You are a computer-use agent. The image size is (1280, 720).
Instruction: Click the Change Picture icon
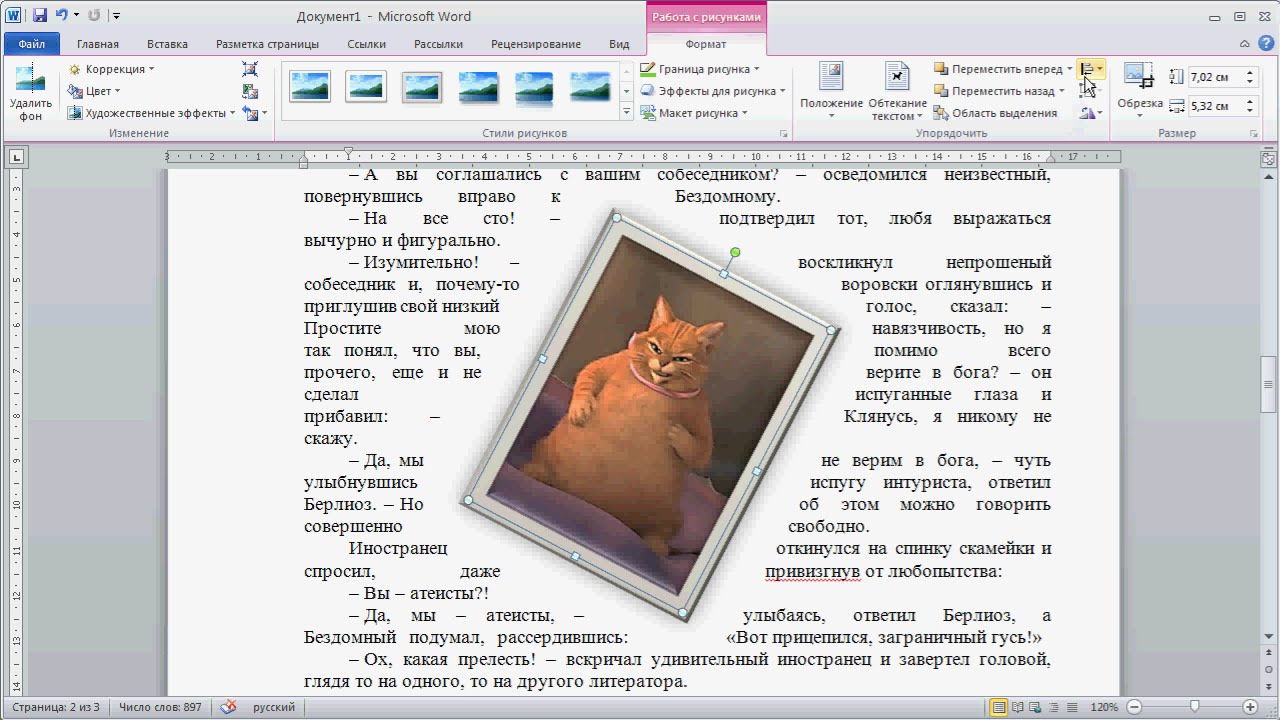click(x=250, y=91)
